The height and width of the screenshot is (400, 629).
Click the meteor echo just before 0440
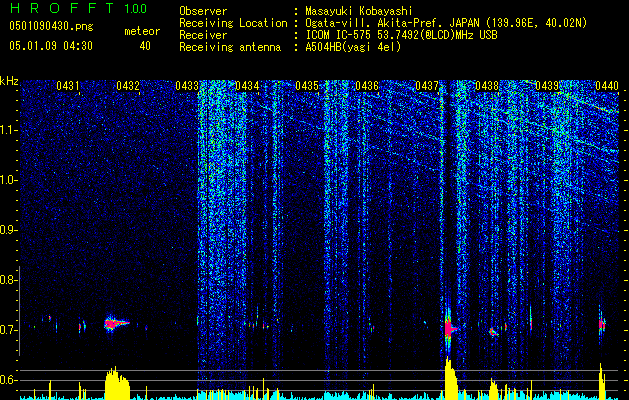click(x=602, y=324)
